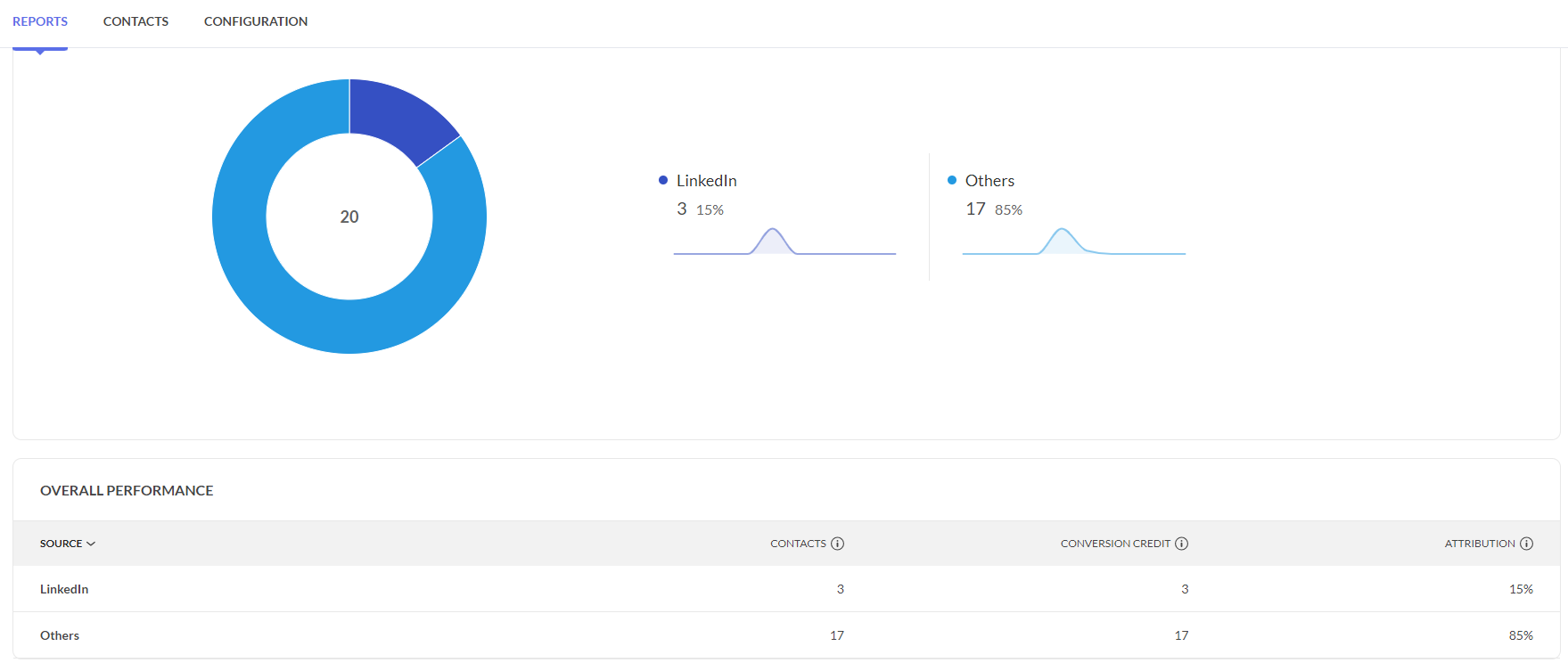Click info icon beside Conversion Credit header
The width and height of the screenshot is (1568, 671).
point(1181,544)
